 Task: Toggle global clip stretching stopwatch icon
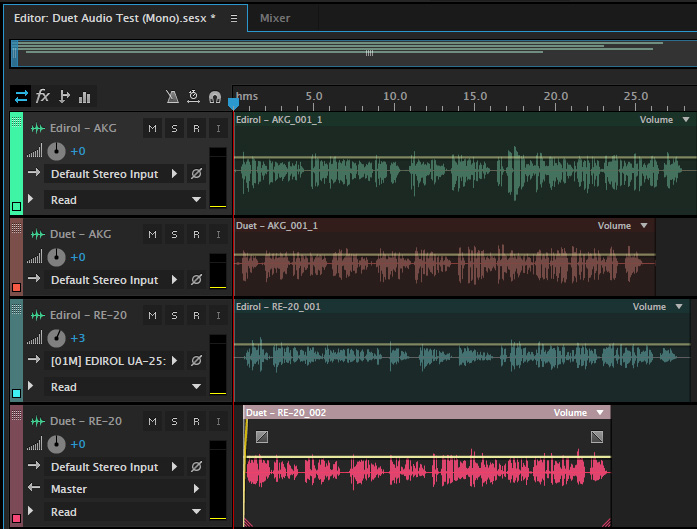193,96
